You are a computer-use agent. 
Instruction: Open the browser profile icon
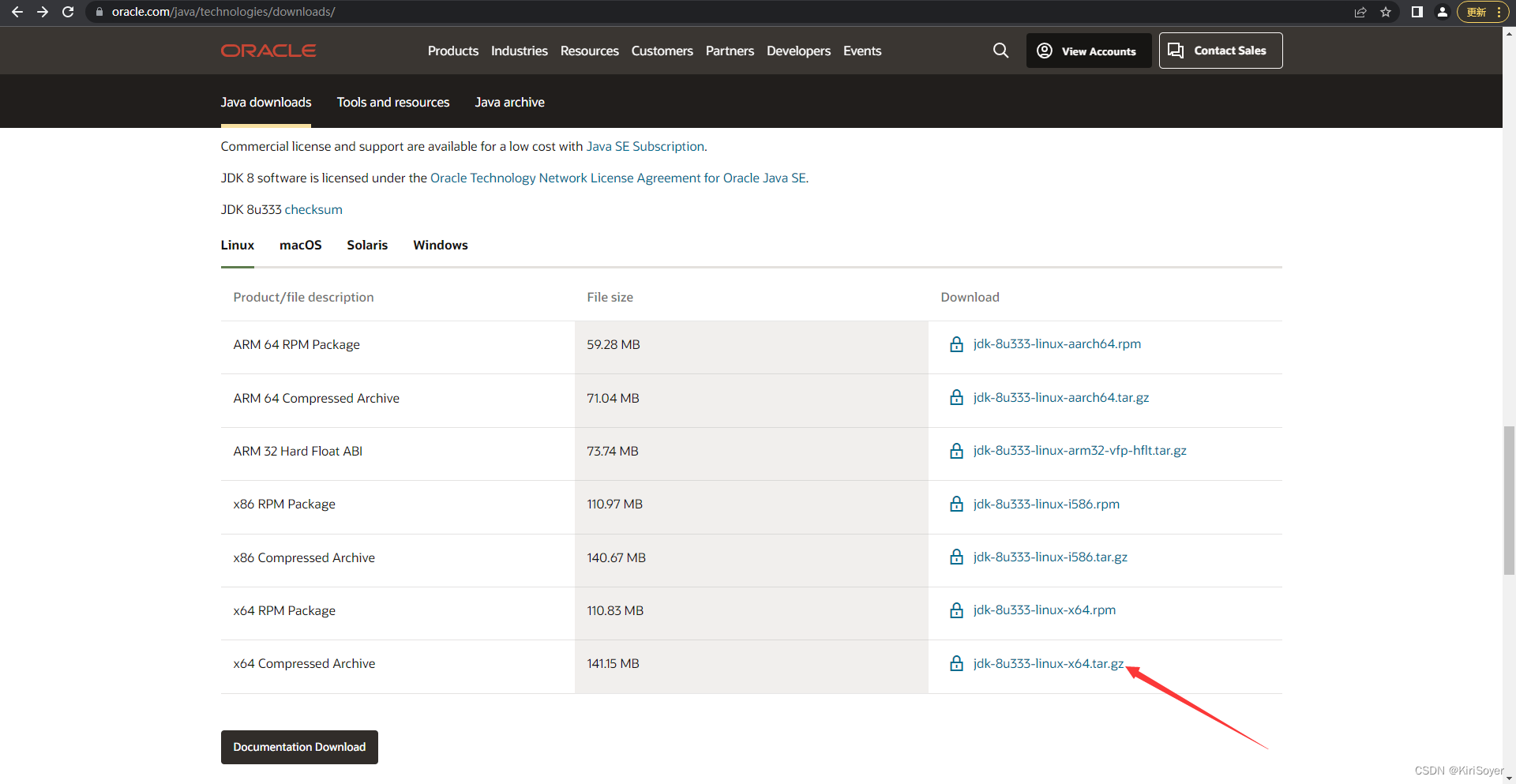pyautogui.click(x=1442, y=12)
